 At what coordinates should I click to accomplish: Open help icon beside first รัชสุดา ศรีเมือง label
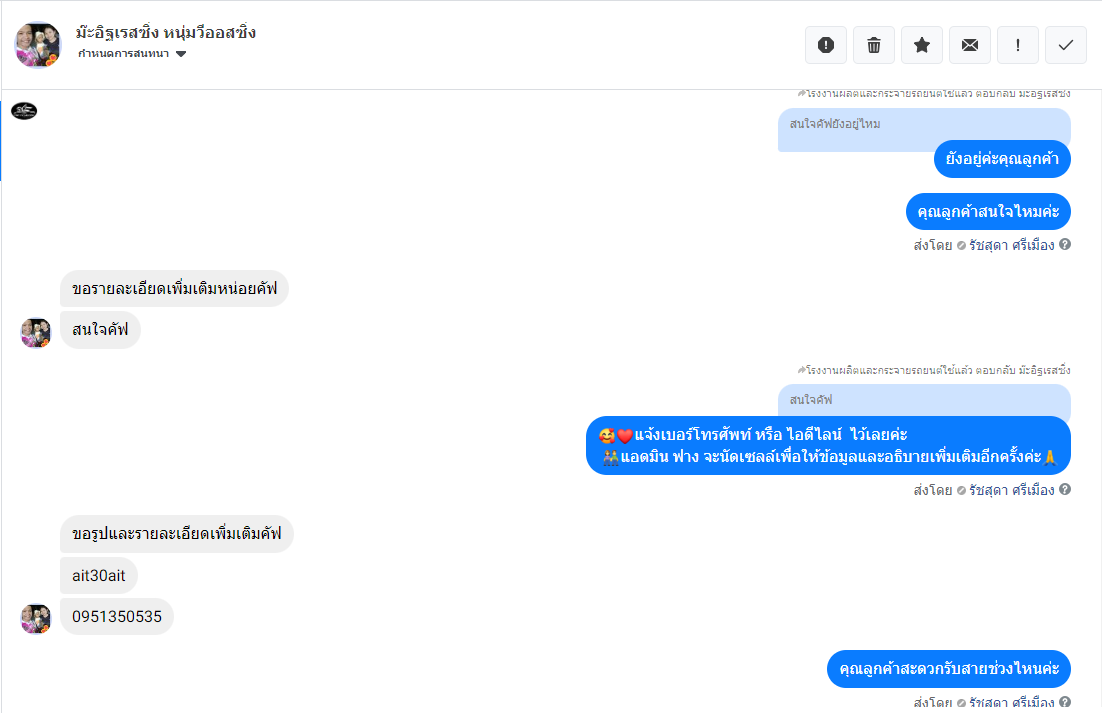pos(1065,244)
